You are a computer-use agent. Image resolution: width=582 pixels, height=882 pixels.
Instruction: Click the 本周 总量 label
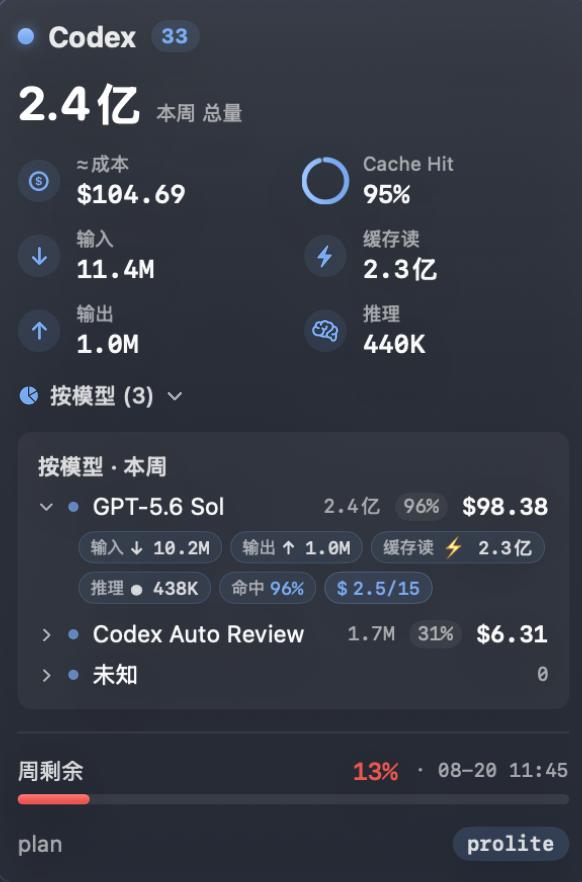tap(199, 114)
